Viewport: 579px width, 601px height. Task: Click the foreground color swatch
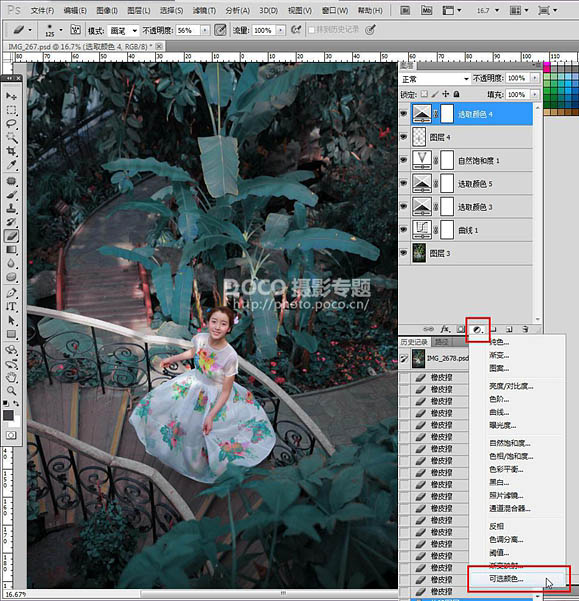[x=8, y=415]
